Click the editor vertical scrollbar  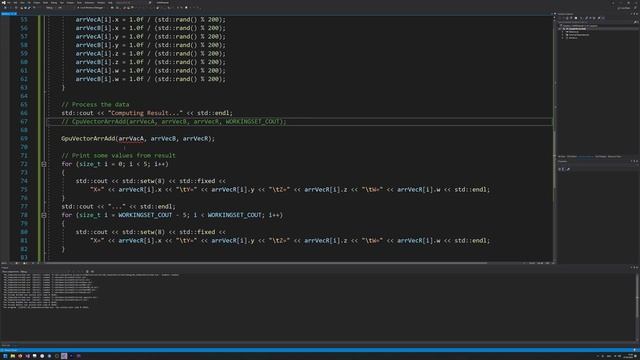point(554,139)
